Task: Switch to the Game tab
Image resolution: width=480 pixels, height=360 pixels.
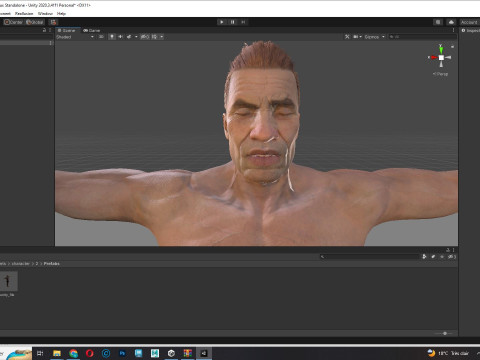Action: pyautogui.click(x=92, y=30)
